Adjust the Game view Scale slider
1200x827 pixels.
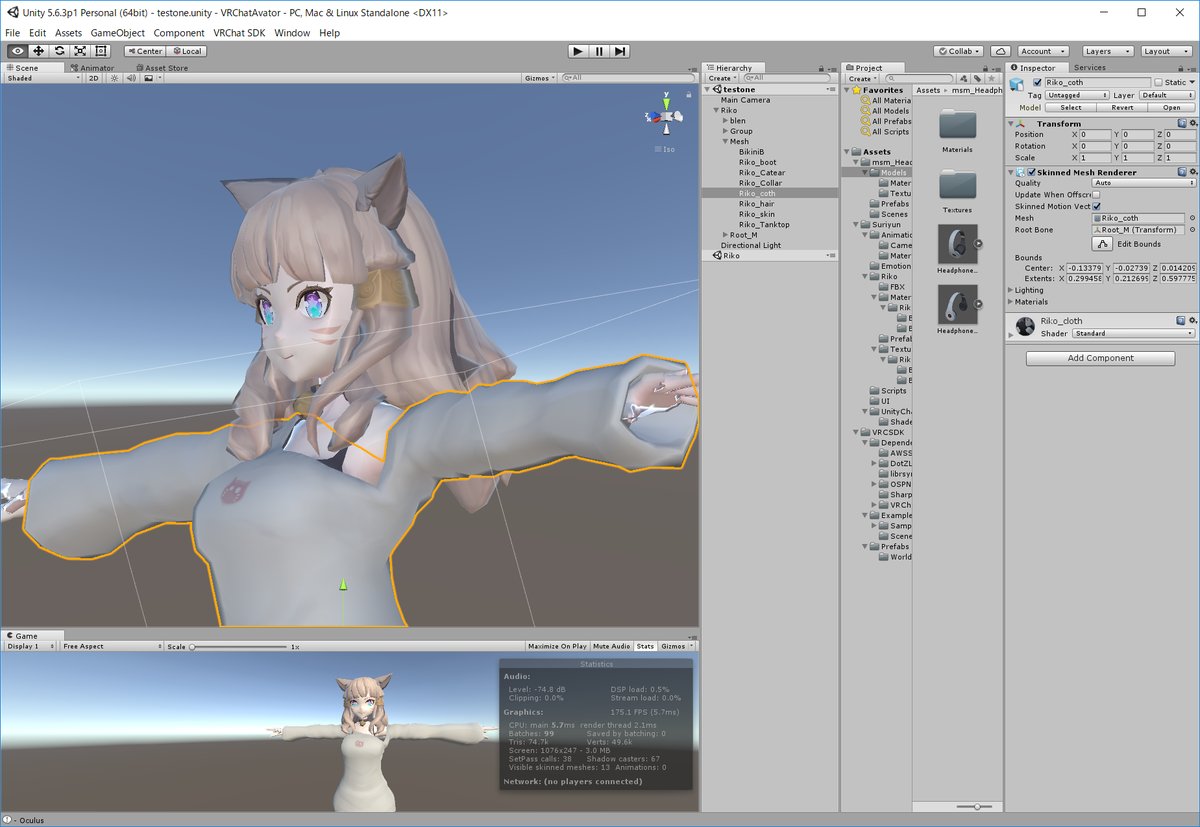tap(239, 647)
